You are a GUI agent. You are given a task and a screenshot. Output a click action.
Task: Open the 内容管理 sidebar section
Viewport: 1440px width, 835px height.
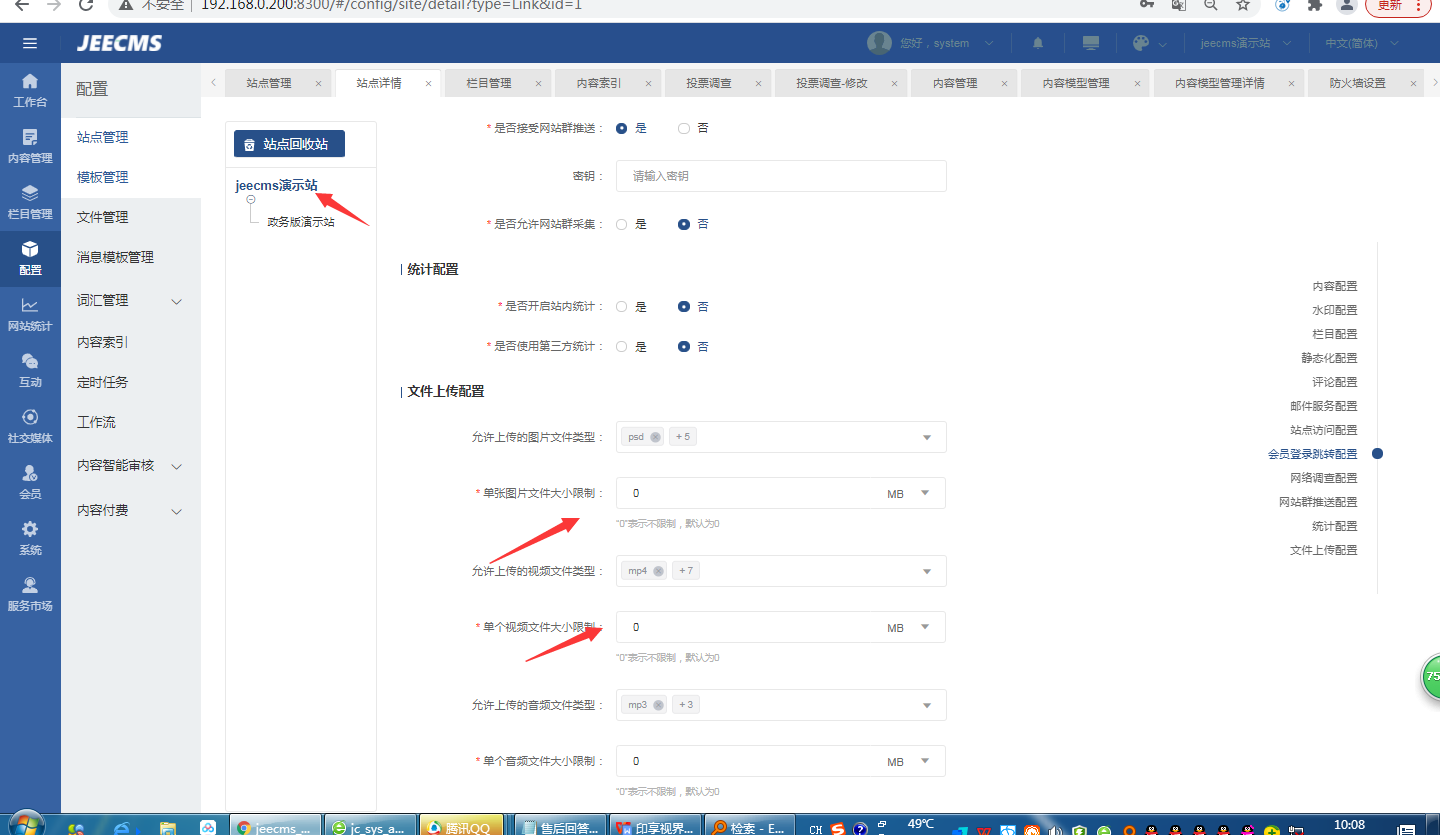tap(30, 145)
